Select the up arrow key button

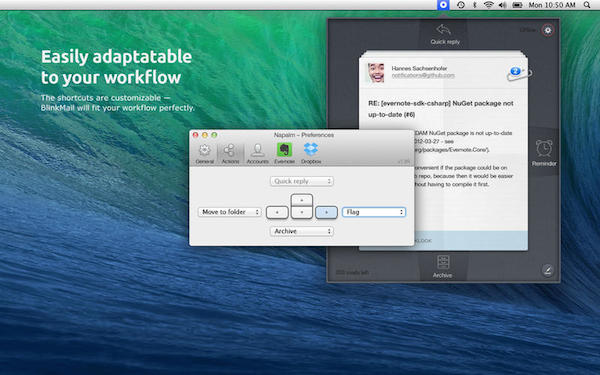click(x=302, y=200)
